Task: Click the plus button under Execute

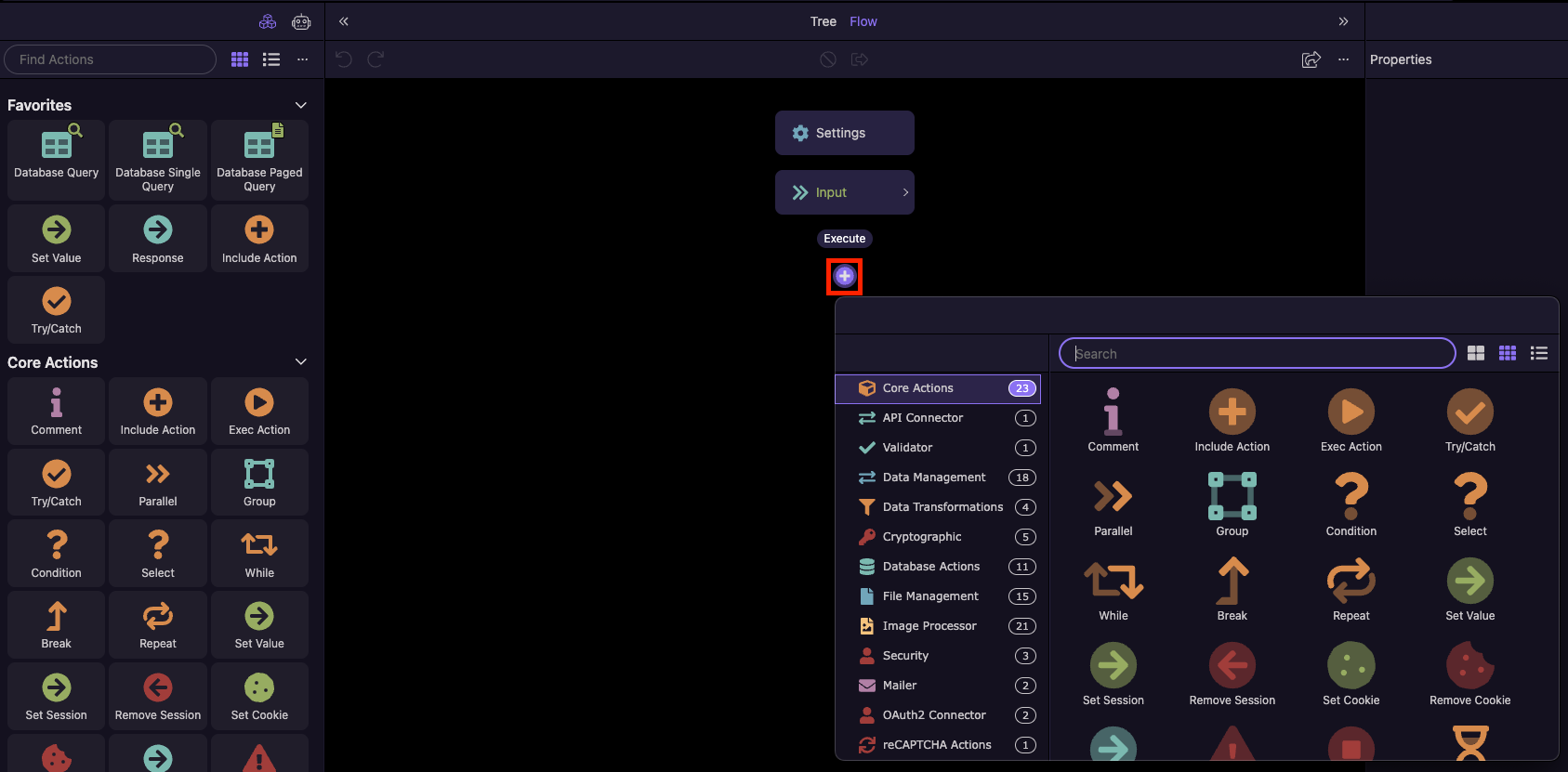Action: [844, 276]
